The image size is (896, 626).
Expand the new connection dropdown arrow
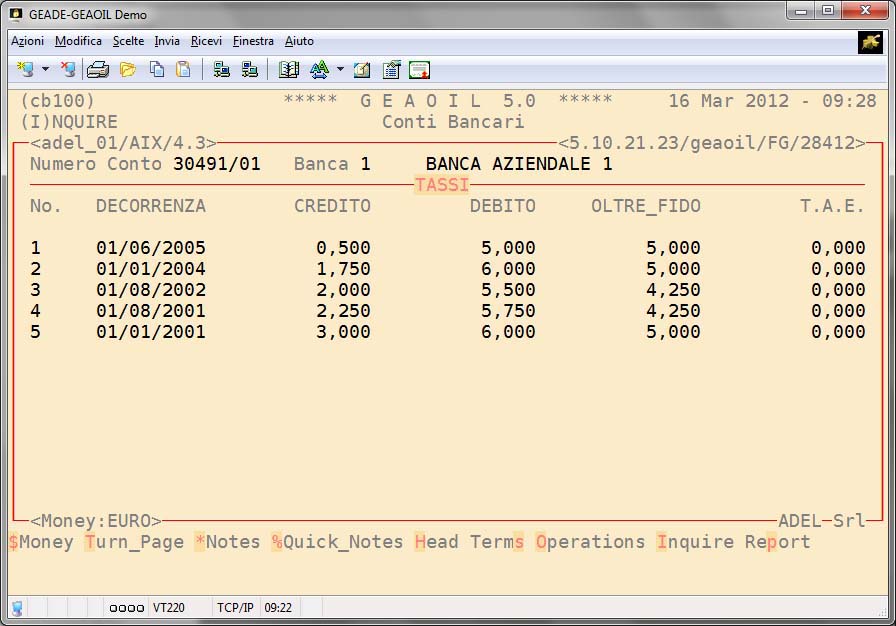tap(45, 69)
